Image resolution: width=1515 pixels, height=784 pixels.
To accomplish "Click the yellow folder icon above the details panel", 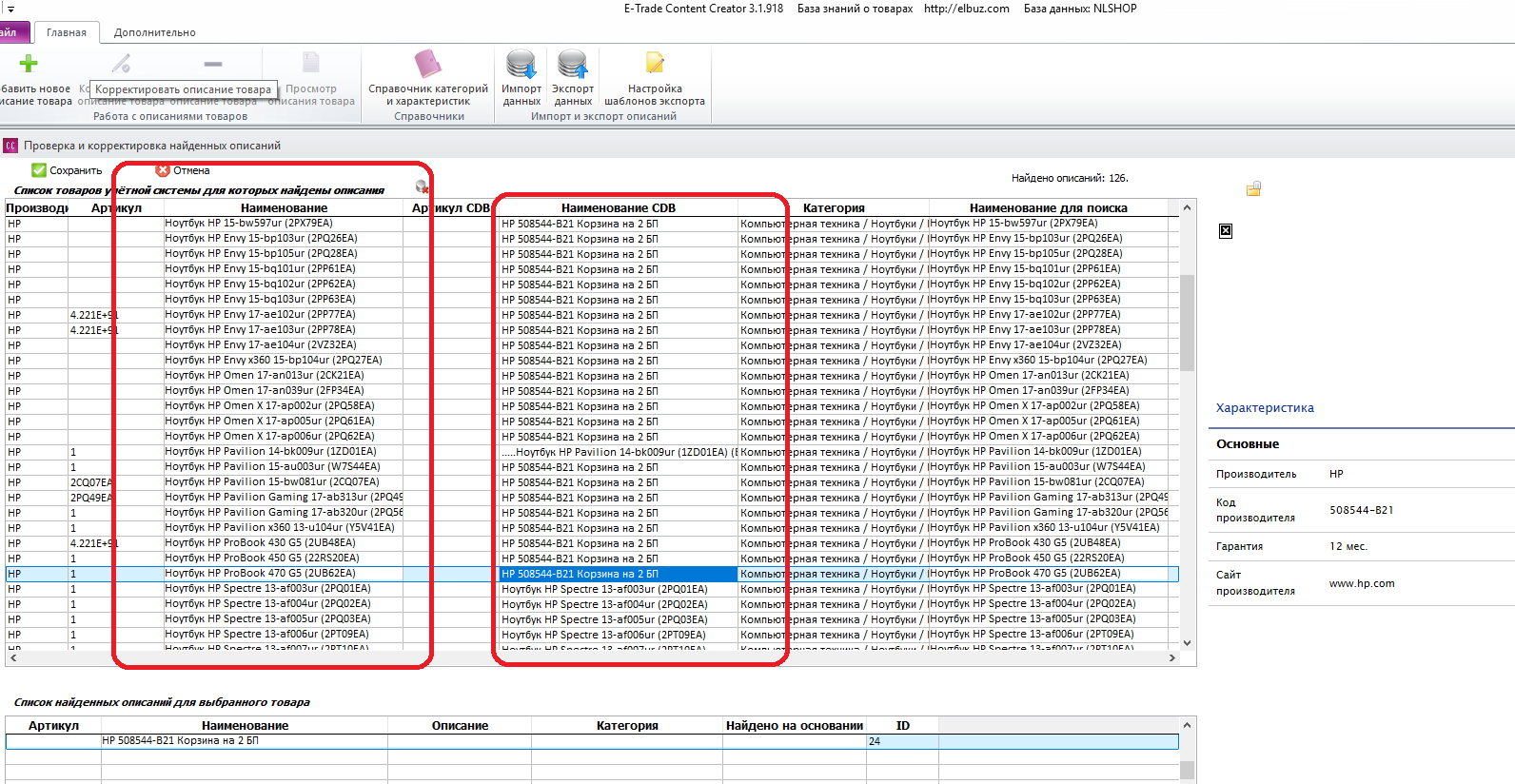I will [x=1253, y=188].
